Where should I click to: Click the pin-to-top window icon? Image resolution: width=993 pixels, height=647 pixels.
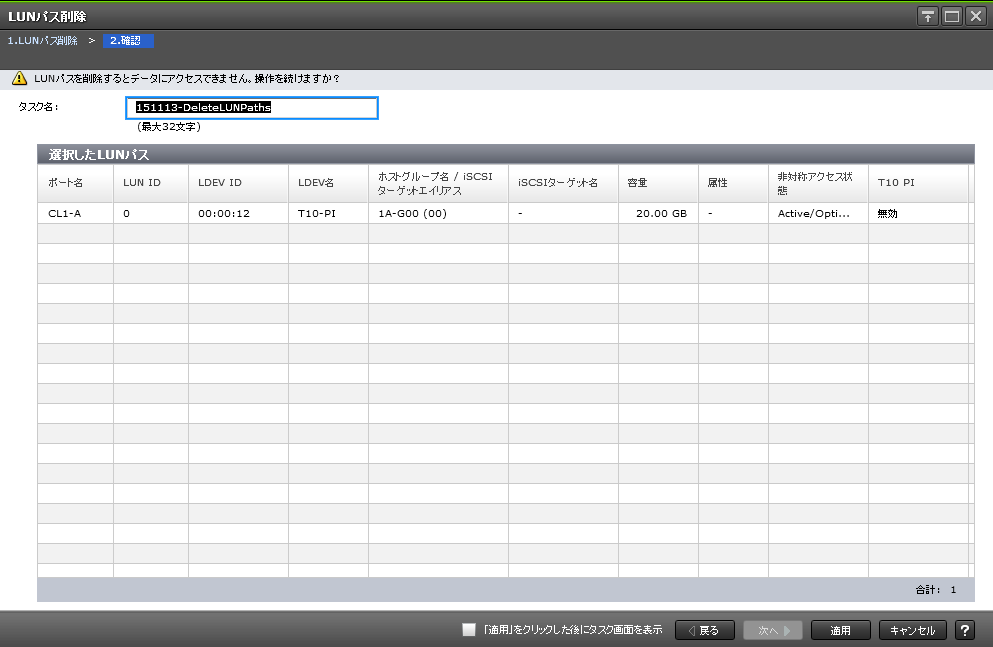pos(928,16)
